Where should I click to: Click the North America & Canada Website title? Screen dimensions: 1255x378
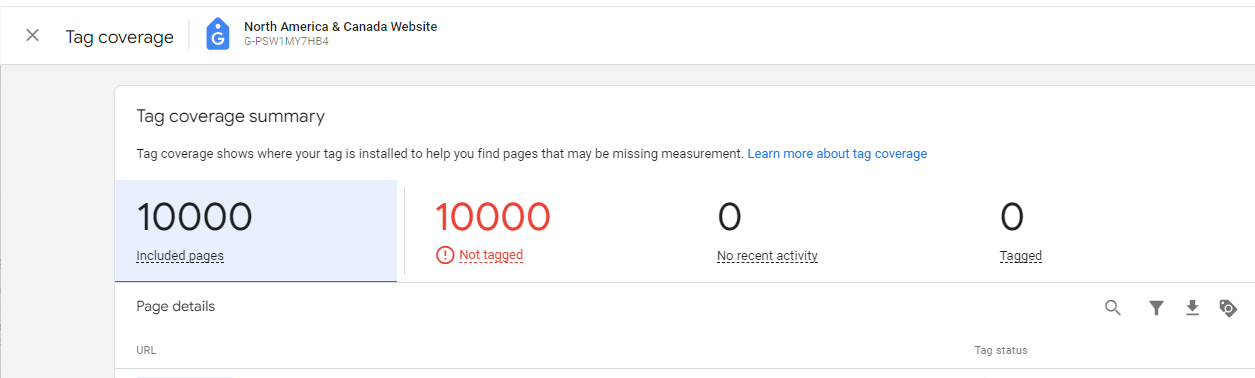340,27
